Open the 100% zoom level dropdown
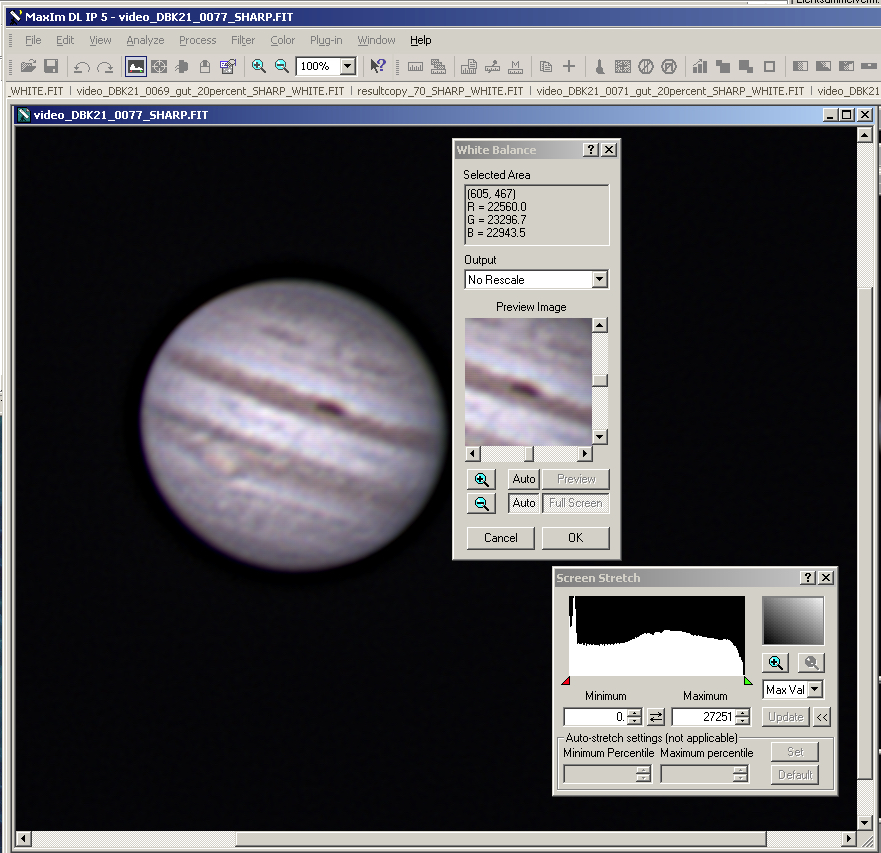This screenshot has height=853, width=881. (x=348, y=66)
